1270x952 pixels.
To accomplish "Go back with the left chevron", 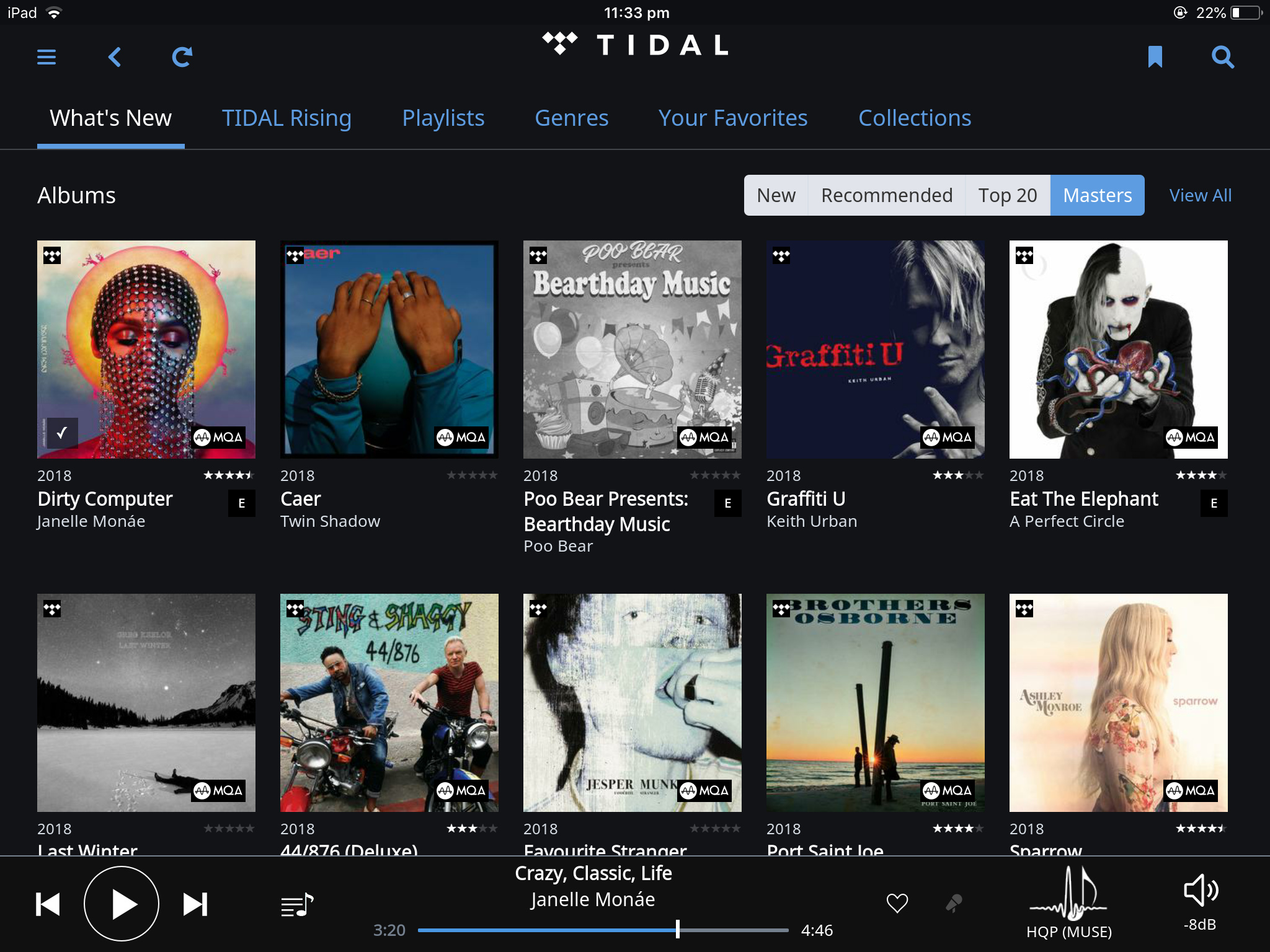I will coord(115,57).
